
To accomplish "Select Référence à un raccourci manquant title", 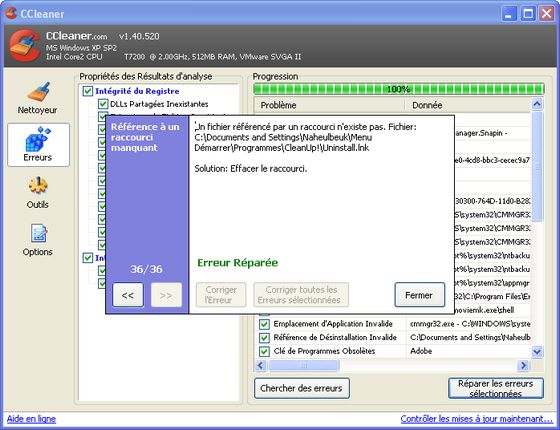I will [145, 137].
